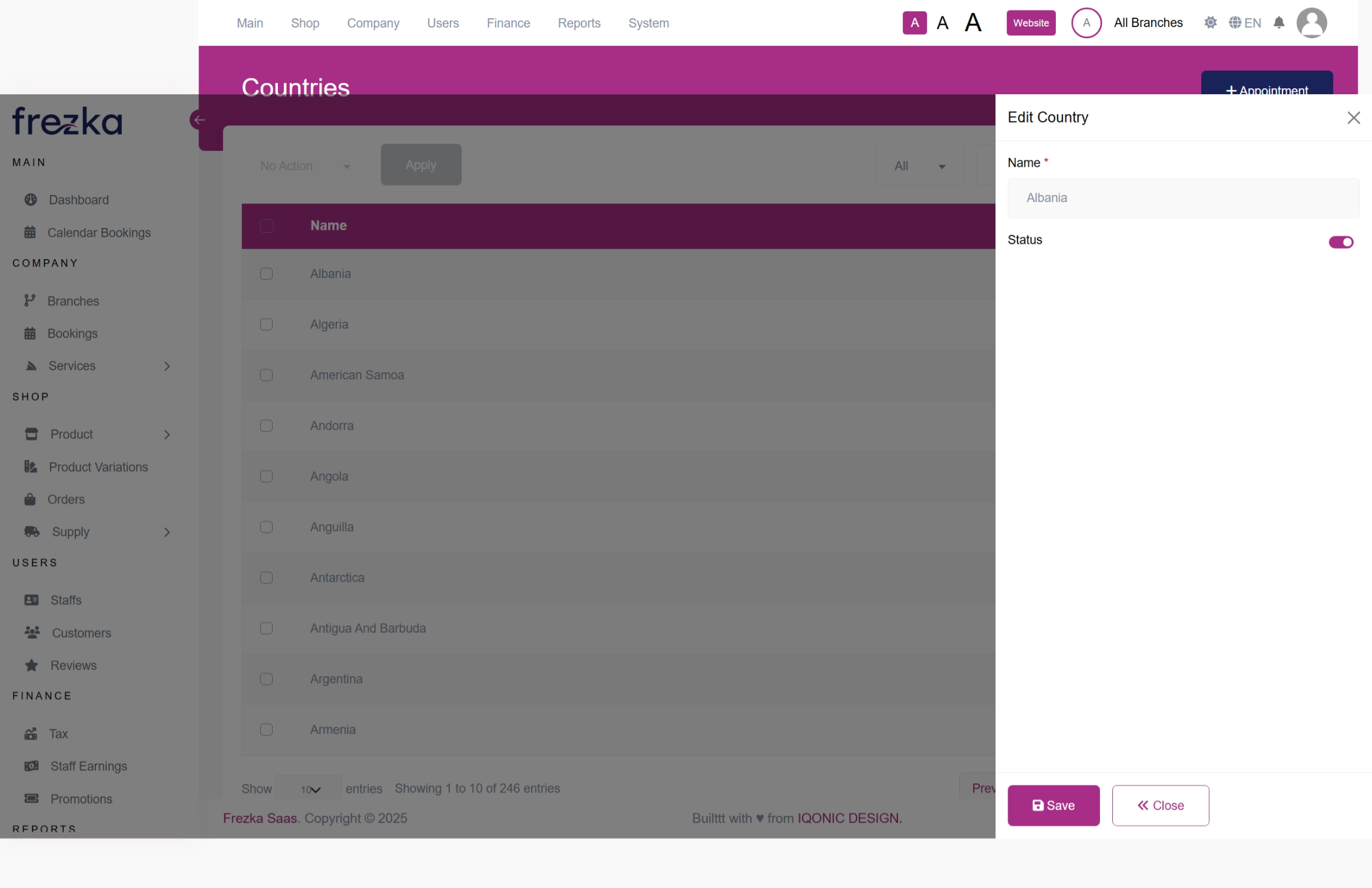Open the No Action dropdown

click(304, 166)
